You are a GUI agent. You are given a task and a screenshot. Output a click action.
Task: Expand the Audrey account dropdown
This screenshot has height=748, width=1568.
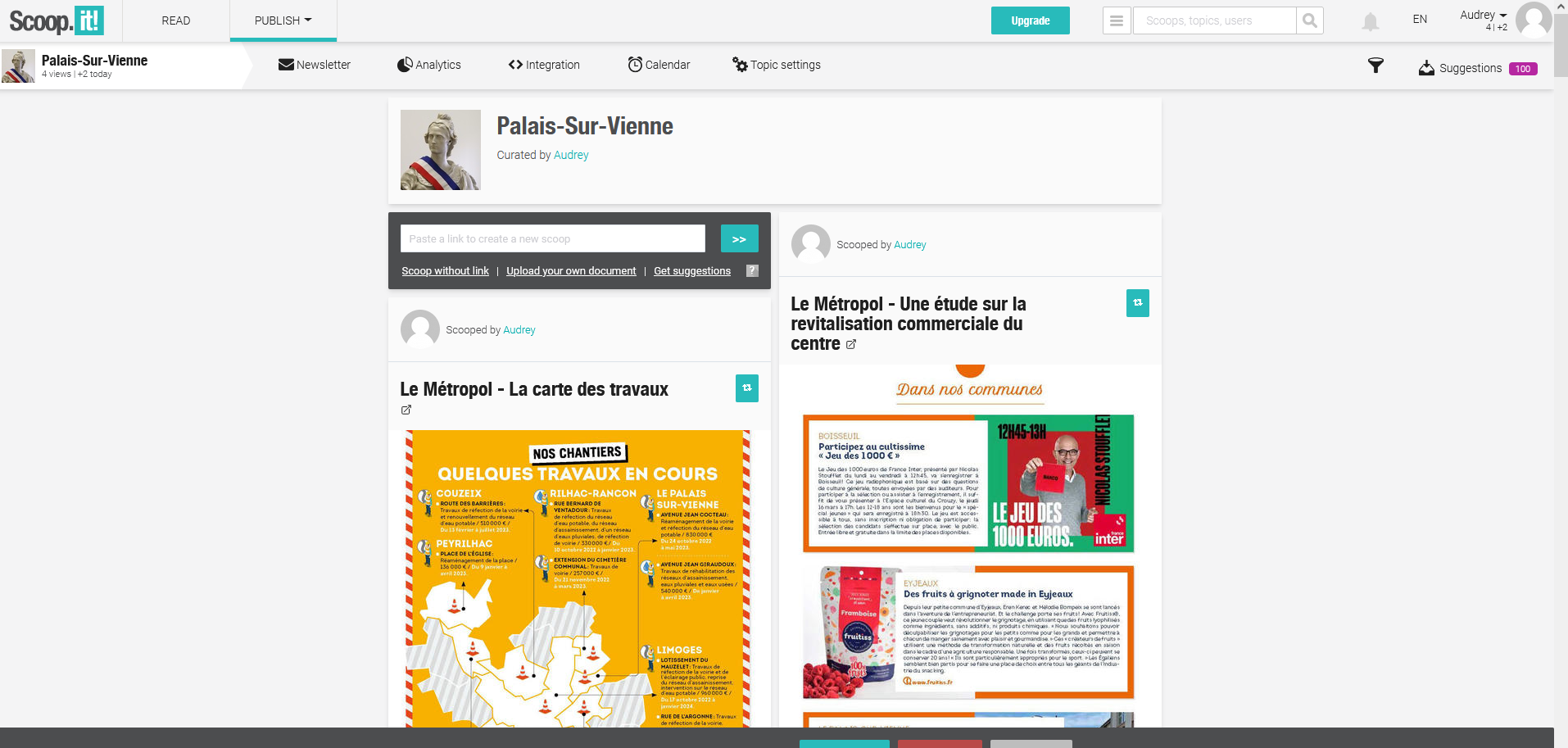click(1483, 15)
